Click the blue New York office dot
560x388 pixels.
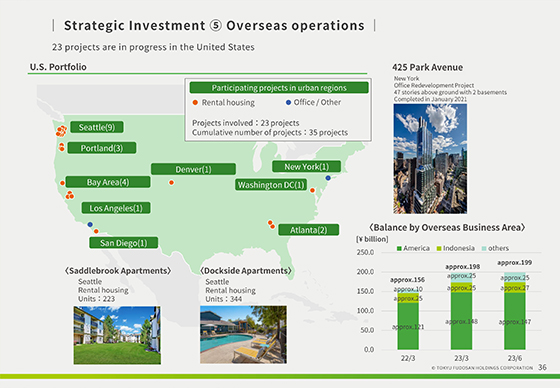pyautogui.click(x=328, y=178)
